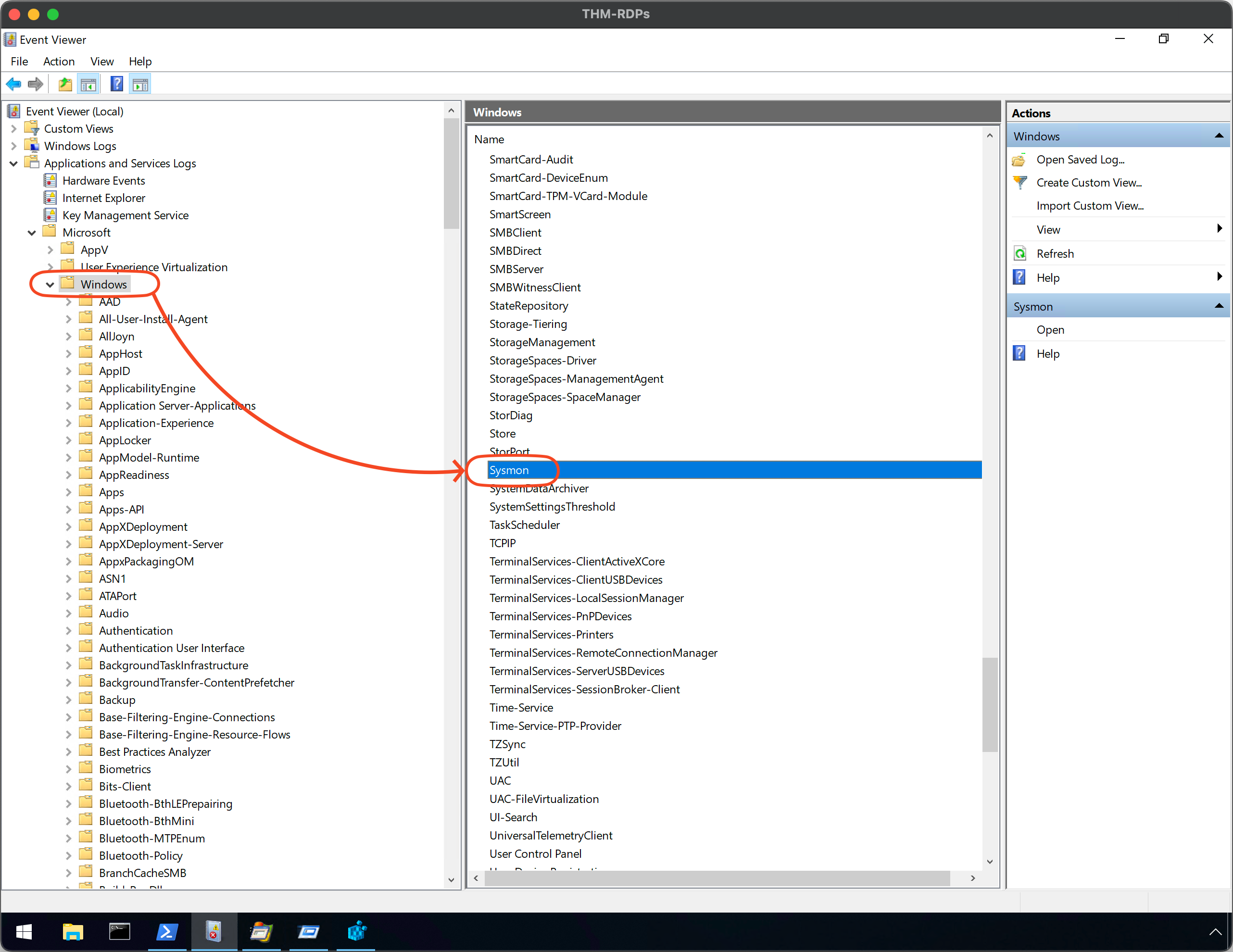Click Open under Sysmon actions
Screen dimensions: 1233x952
1050,330
